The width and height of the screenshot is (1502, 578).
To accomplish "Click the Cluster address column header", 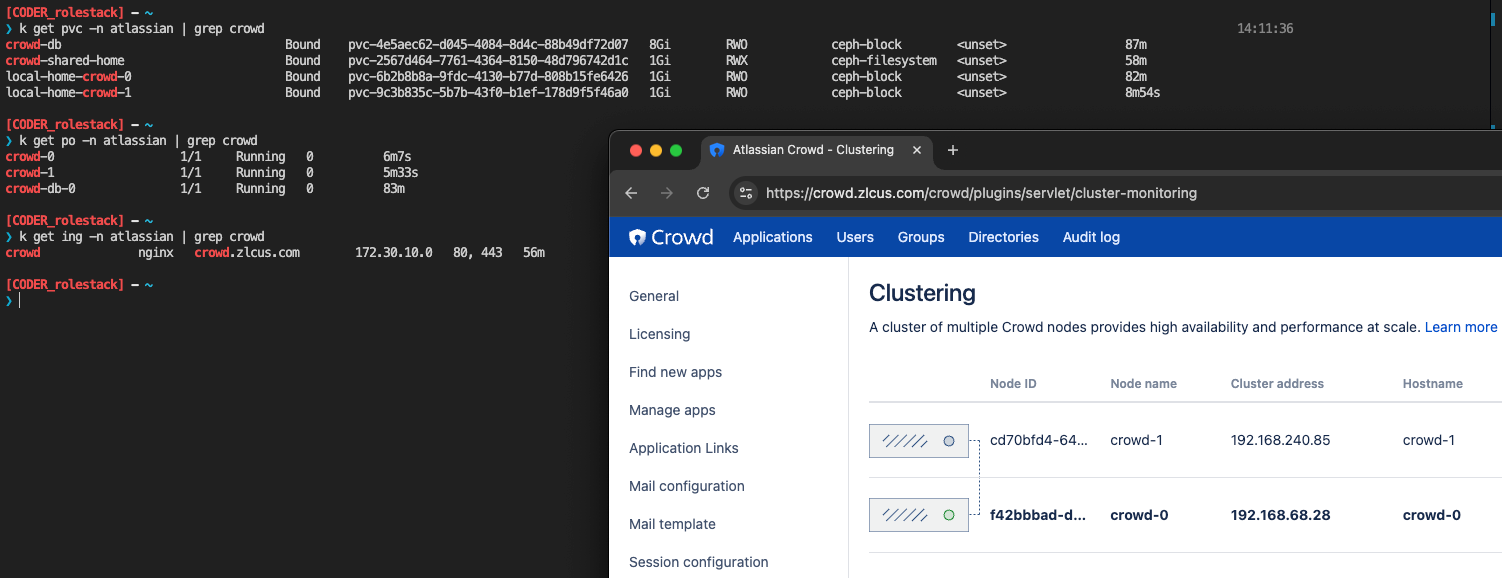I will (1277, 384).
